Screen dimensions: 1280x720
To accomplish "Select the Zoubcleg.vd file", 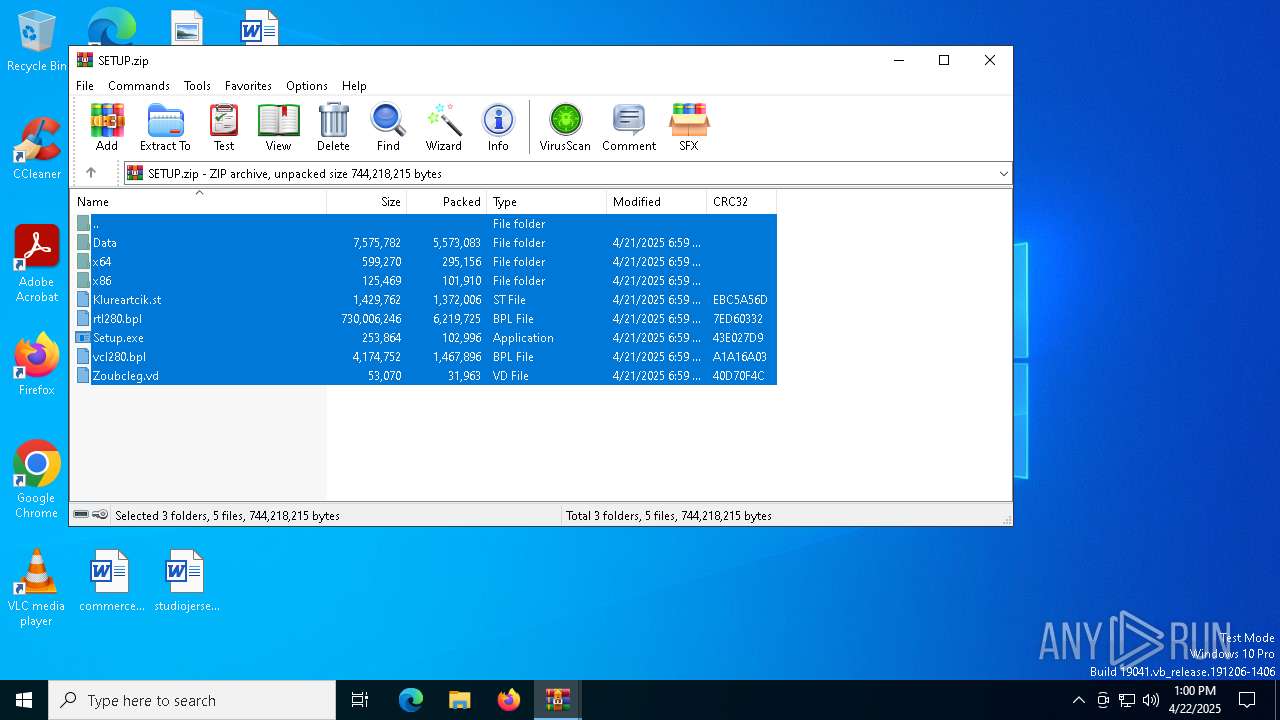I will (x=424, y=376).
